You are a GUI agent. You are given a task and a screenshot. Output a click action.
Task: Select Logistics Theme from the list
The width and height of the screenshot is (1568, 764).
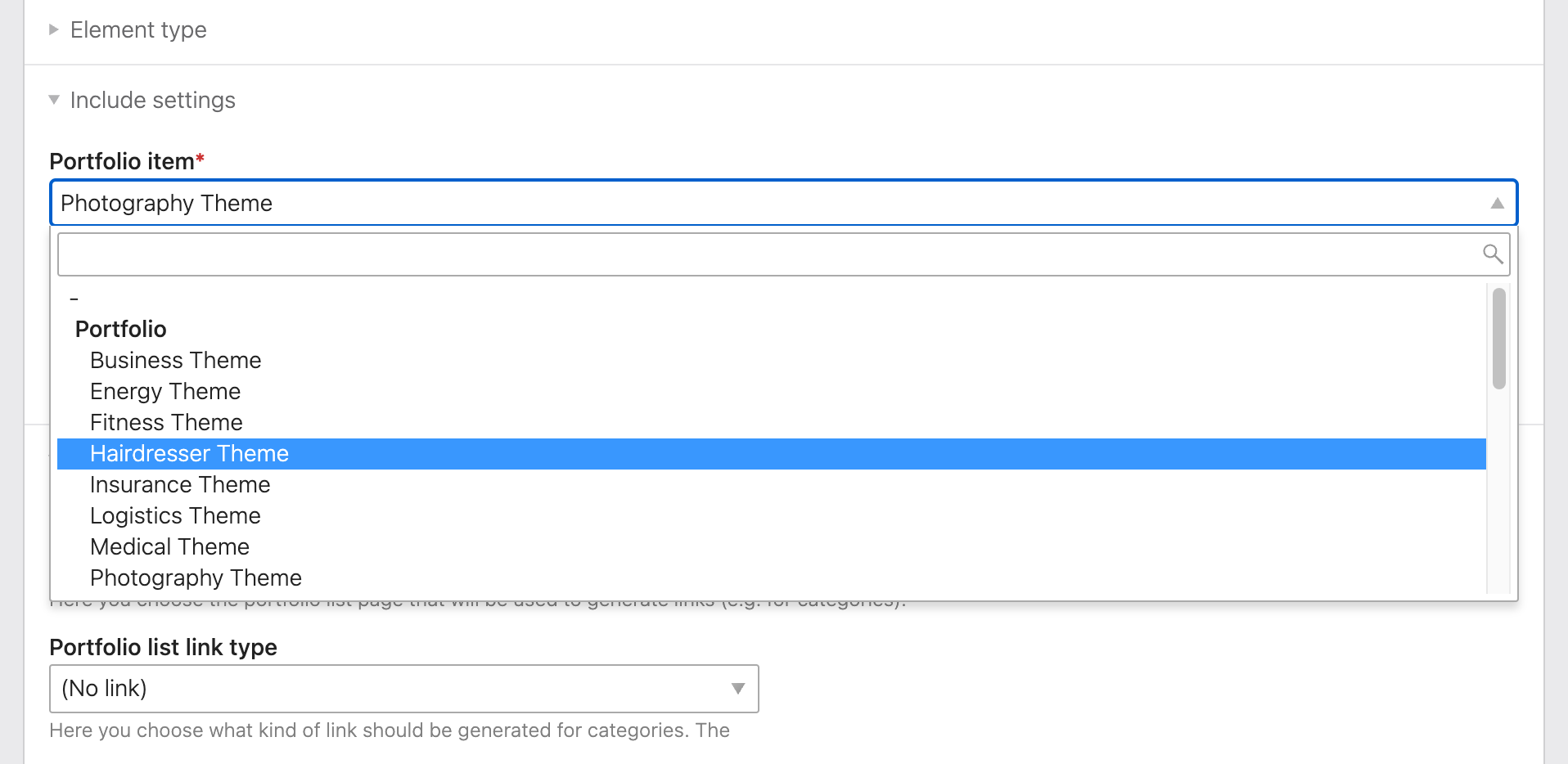(175, 515)
